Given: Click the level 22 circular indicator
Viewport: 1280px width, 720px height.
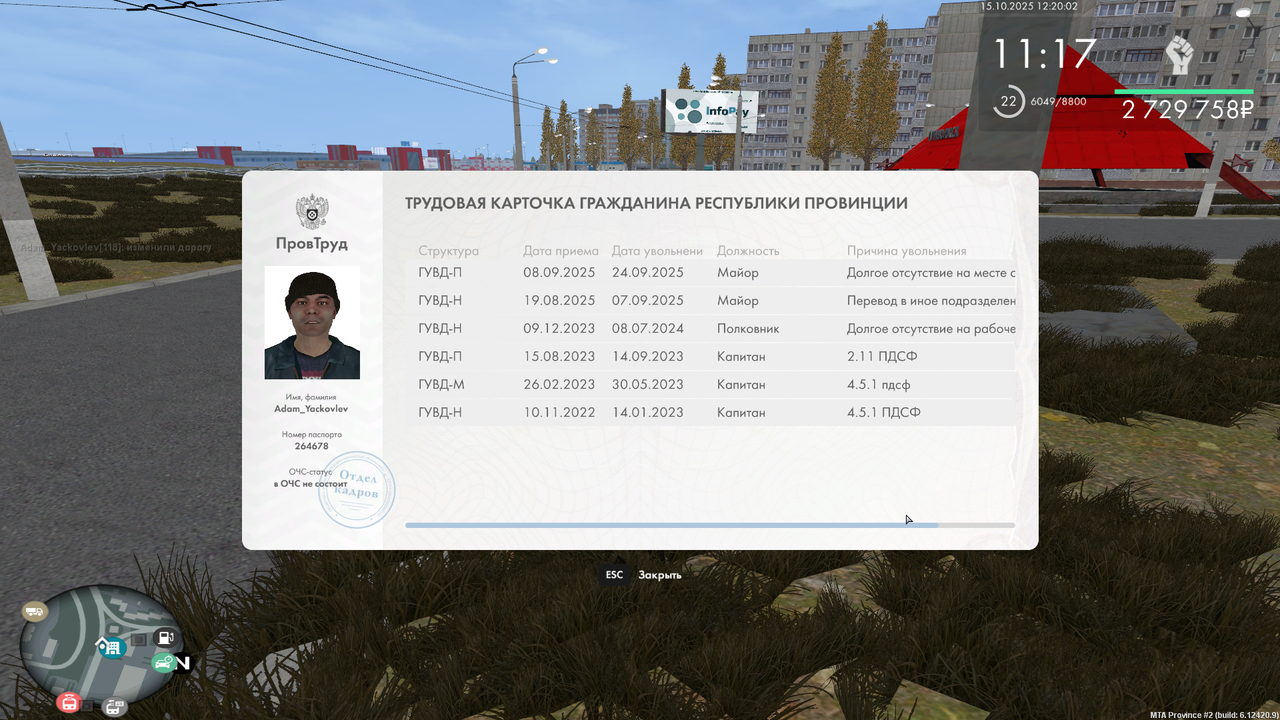Looking at the screenshot, I should 1009,101.
